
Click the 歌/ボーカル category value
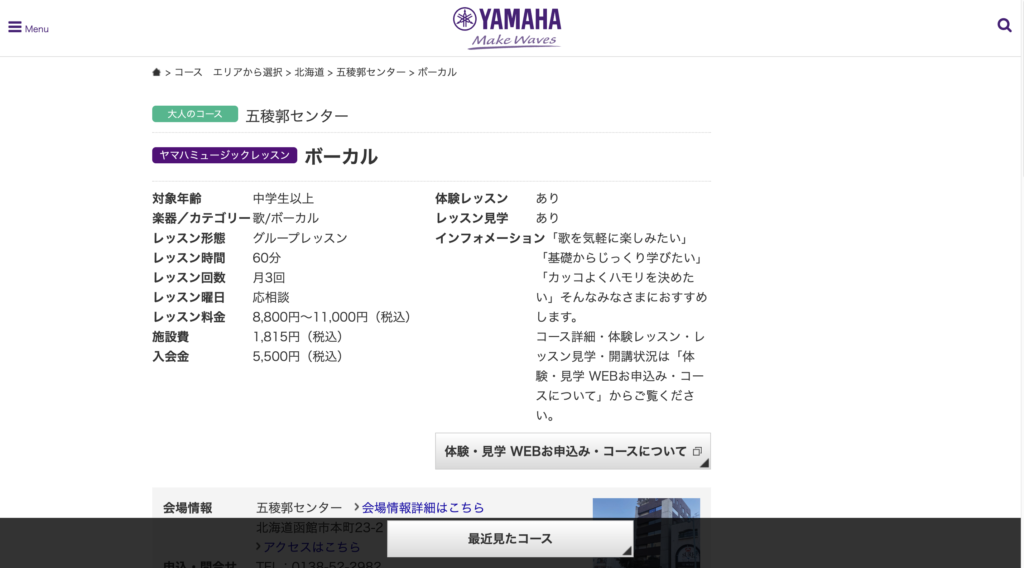pyautogui.click(x=285, y=218)
